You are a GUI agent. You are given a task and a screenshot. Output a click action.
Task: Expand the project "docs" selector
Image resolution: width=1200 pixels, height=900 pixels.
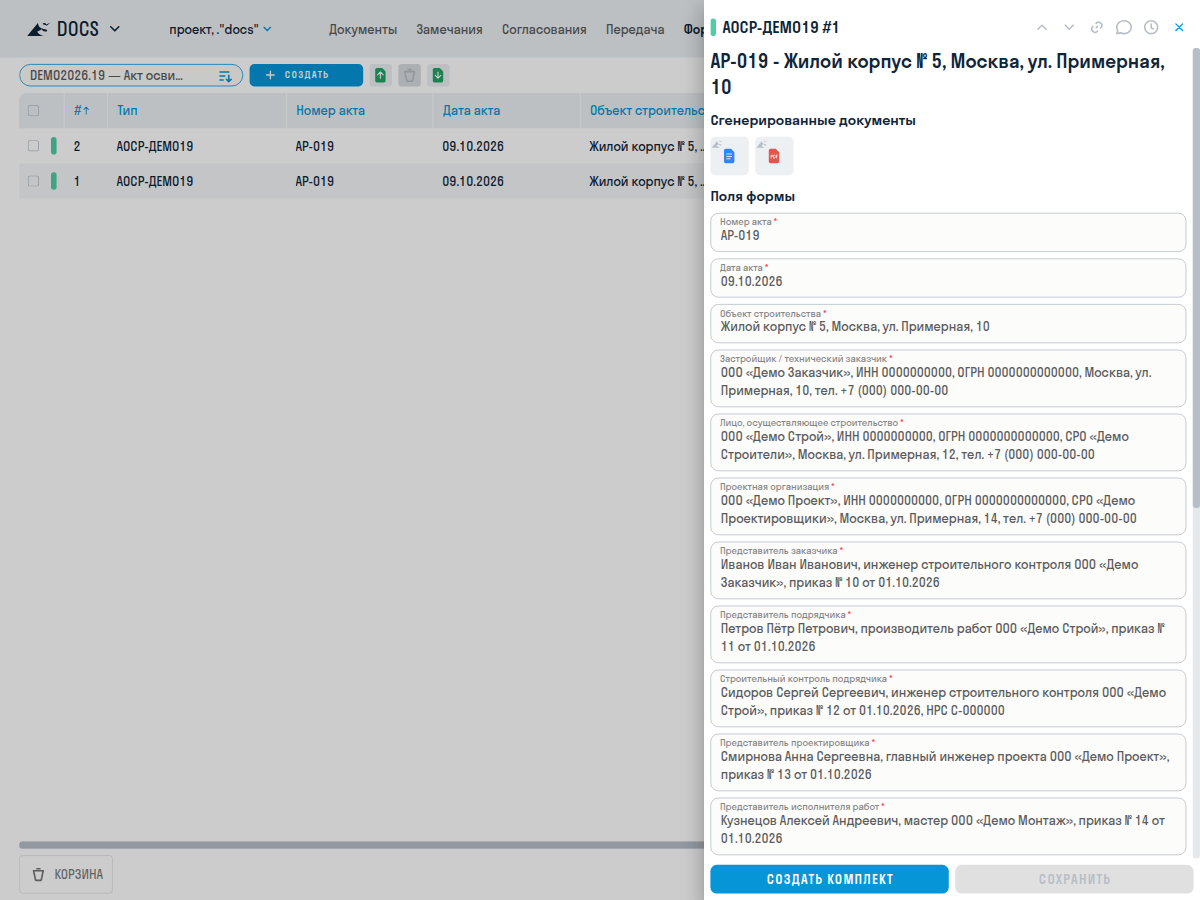(x=220, y=29)
